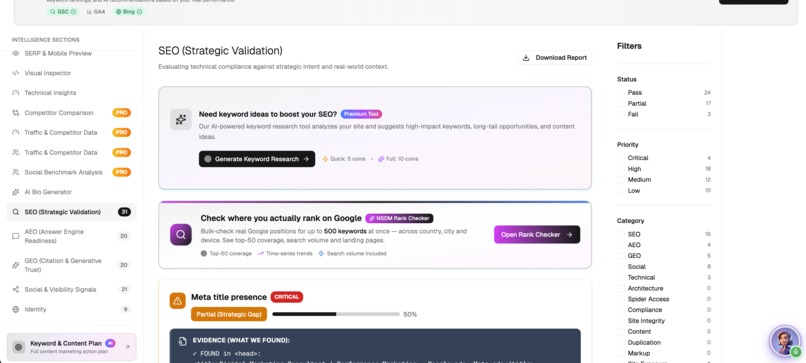Click the sparkle icon in the keyword ideas card
Viewport: 806px width, 363px height.
tap(181, 119)
